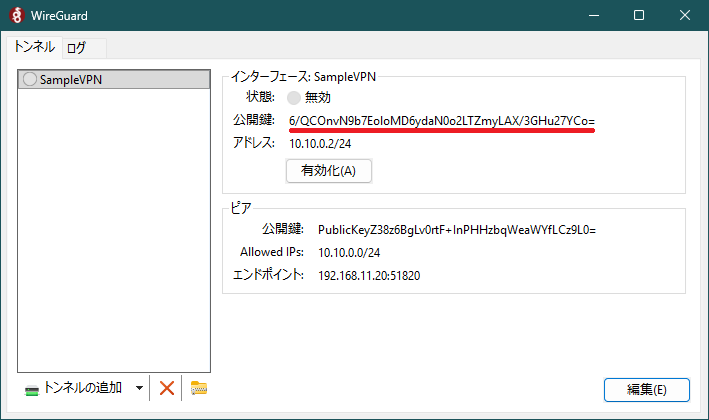Delete selected tunnel with red X icon
709x420 pixels.
(x=167, y=388)
